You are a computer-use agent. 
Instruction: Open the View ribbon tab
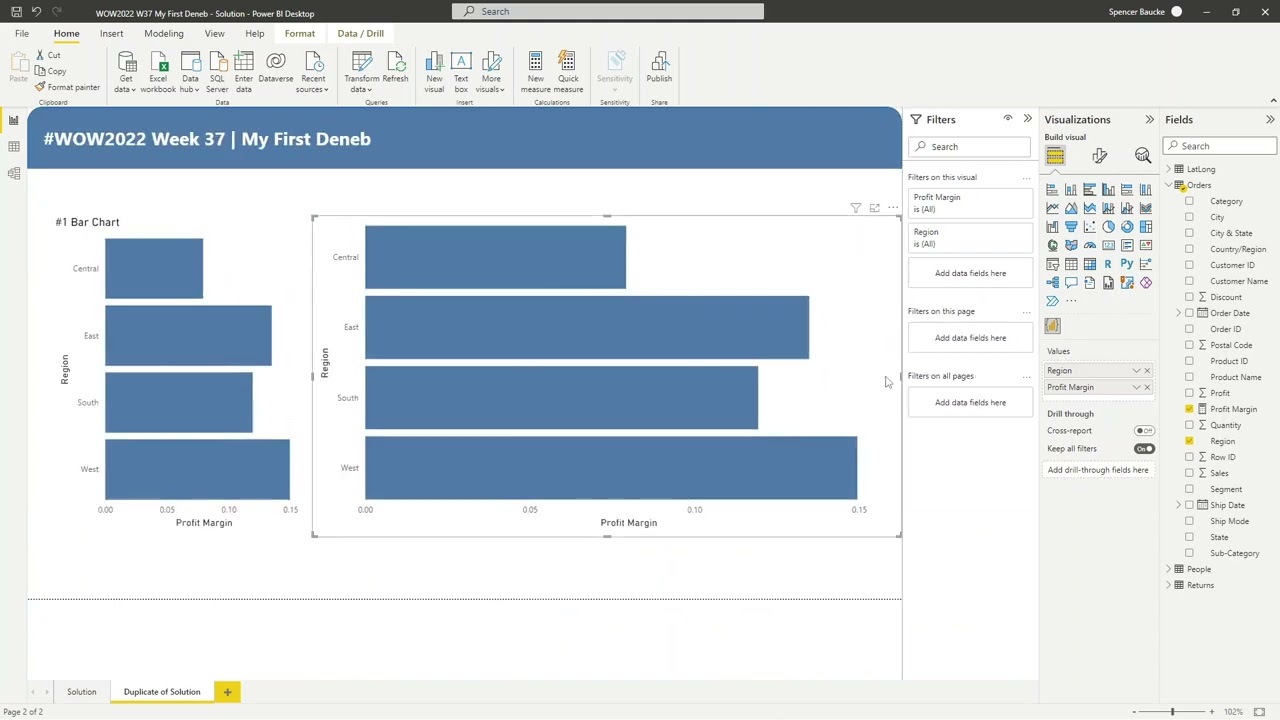[x=214, y=34]
